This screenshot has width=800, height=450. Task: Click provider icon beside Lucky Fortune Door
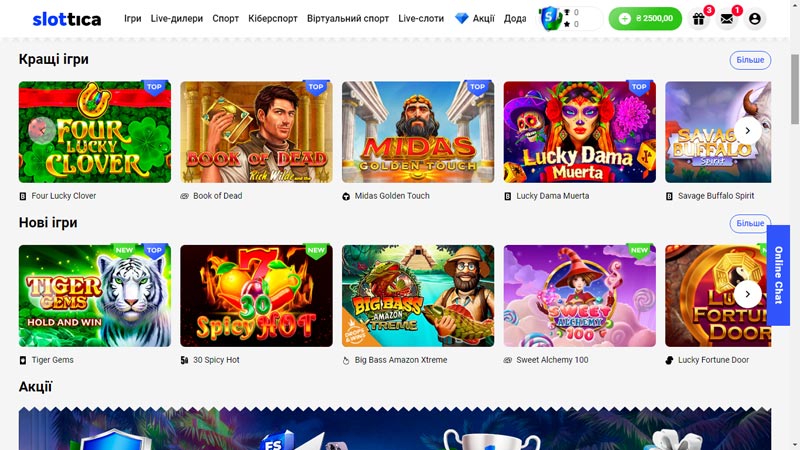669,360
